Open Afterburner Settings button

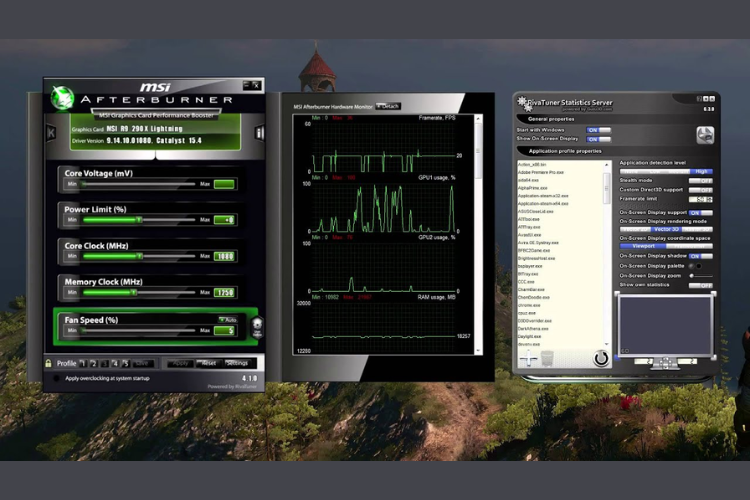(237, 364)
